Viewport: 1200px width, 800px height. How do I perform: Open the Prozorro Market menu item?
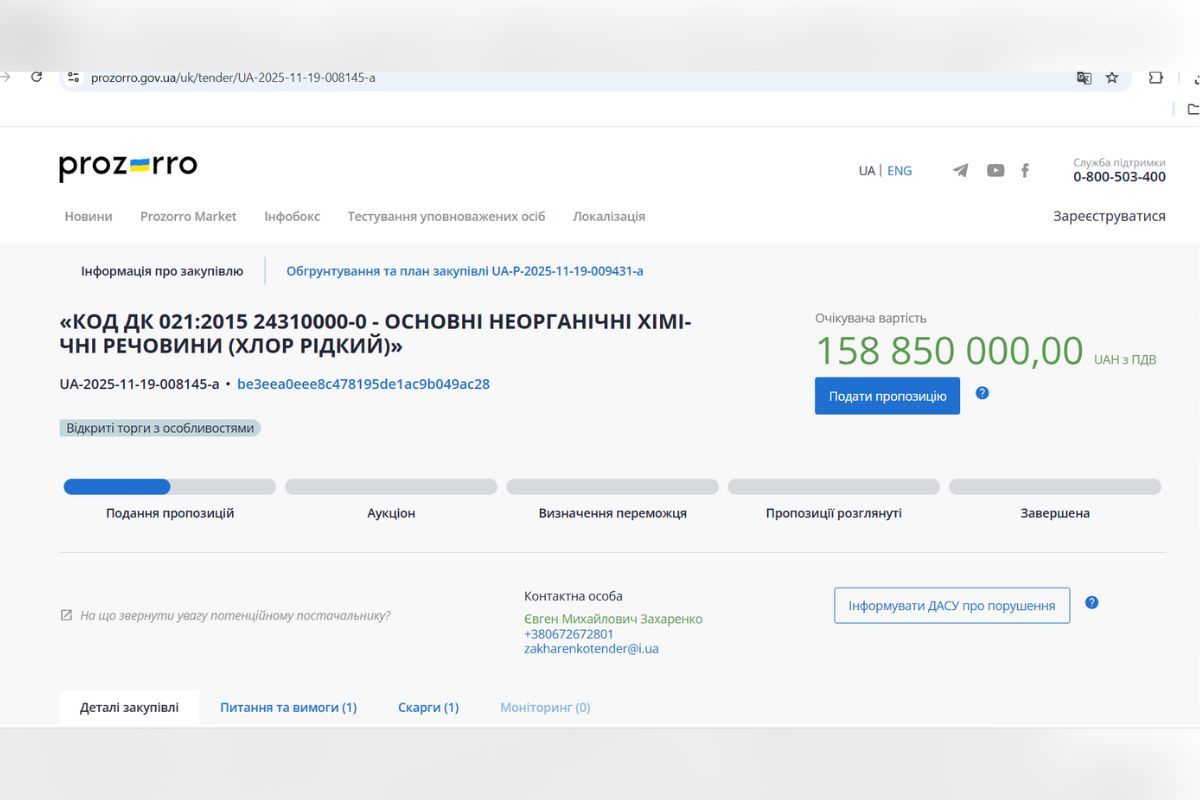pos(188,216)
